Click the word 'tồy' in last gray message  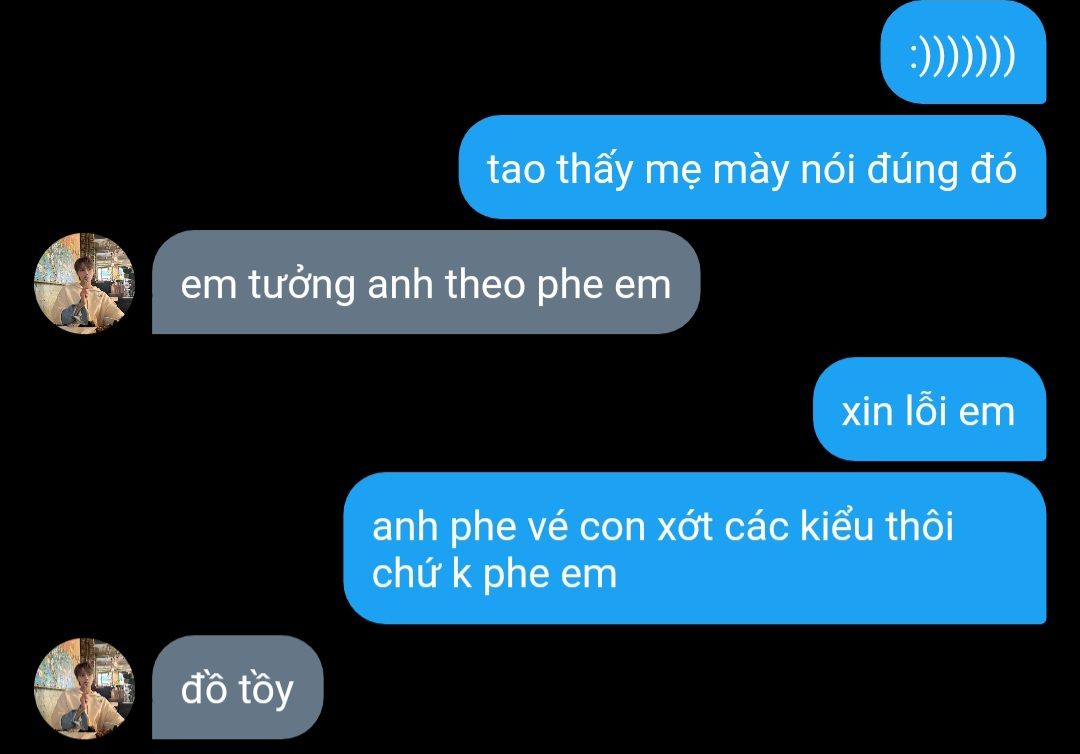click(x=266, y=691)
